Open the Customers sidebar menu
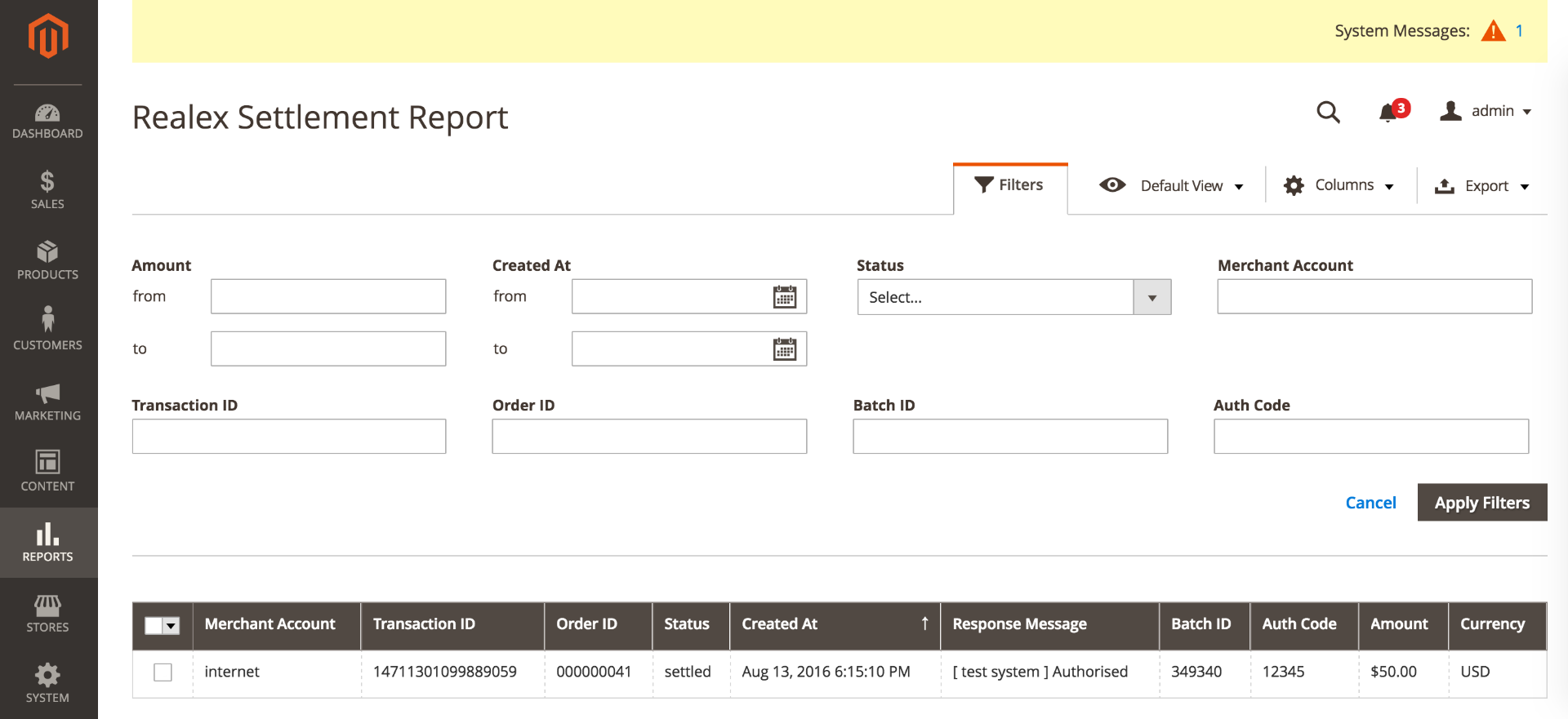Screen dimensions: 1568x719 (48, 331)
